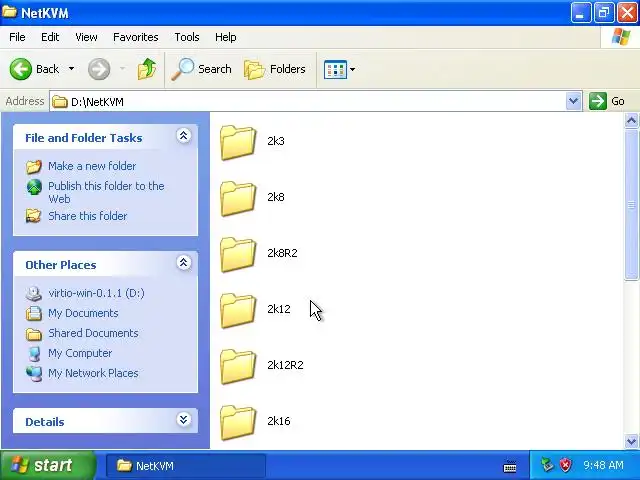The image size is (640, 480).
Task: Click the 2k3 folder name
Action: (276, 141)
